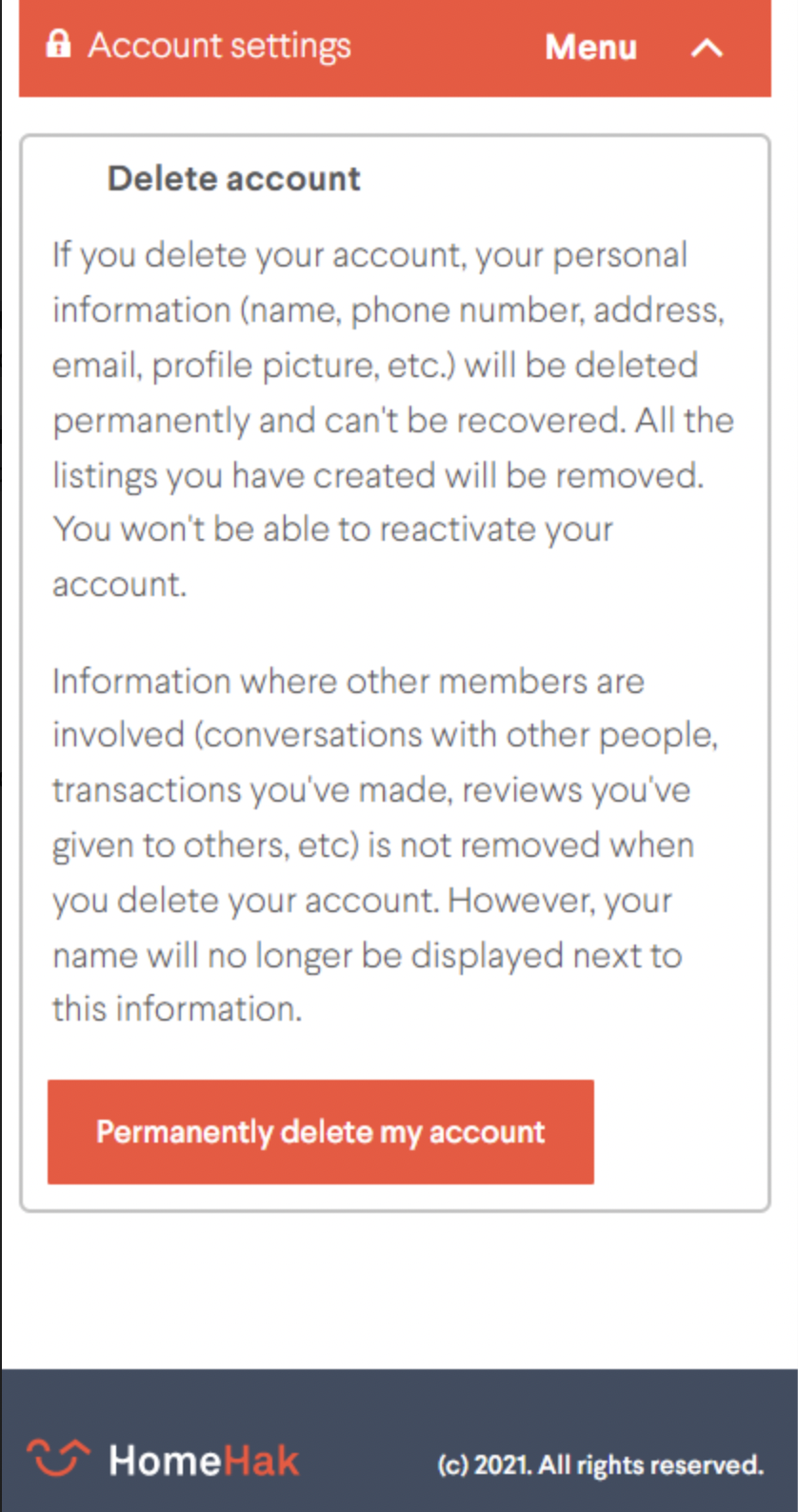The height and width of the screenshot is (1512, 798).
Task: Collapse the menu with the up chevron
Action: tap(707, 48)
